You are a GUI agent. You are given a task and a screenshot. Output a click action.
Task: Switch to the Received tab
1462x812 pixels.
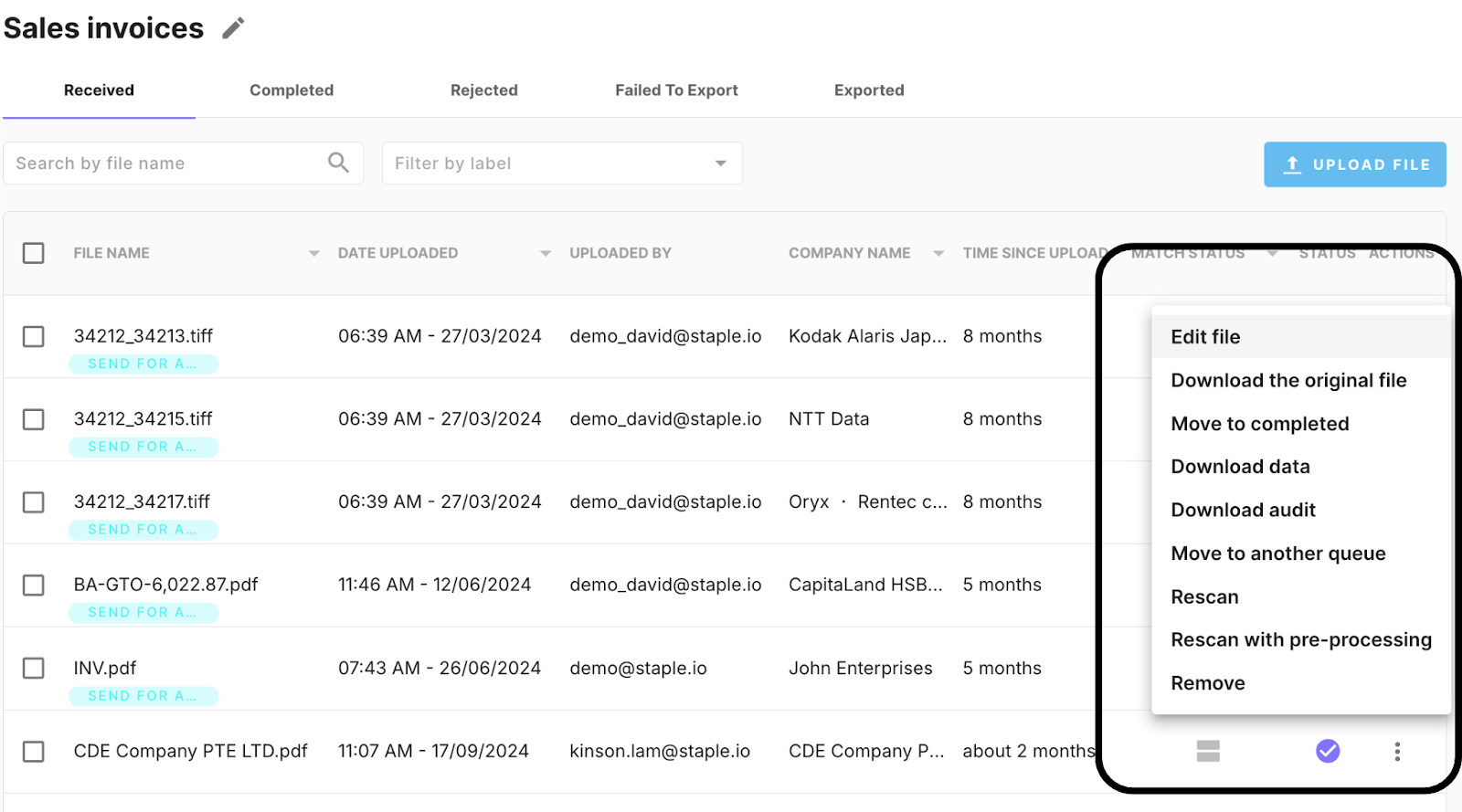click(99, 90)
